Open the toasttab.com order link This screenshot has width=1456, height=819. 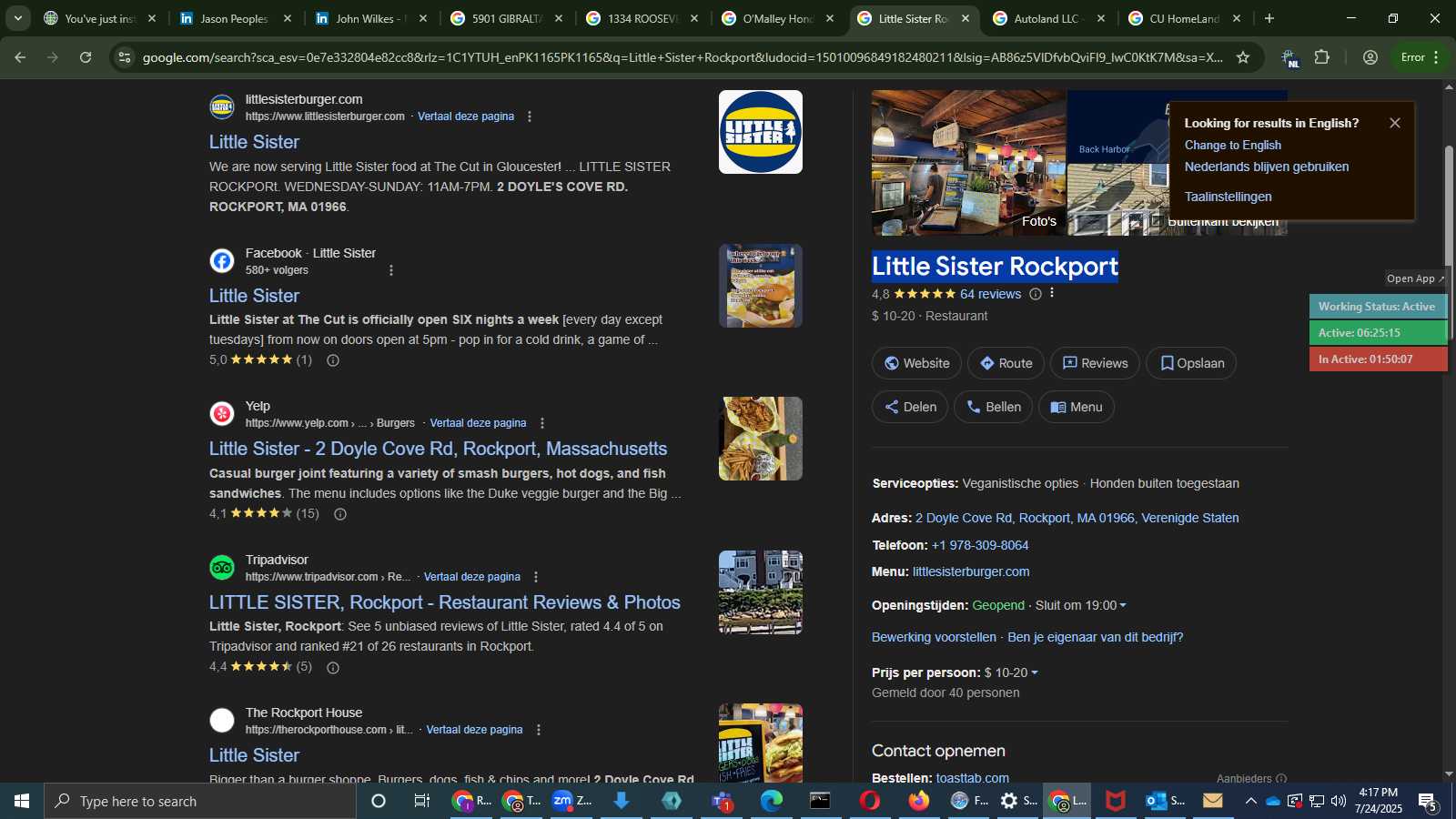tap(972, 778)
